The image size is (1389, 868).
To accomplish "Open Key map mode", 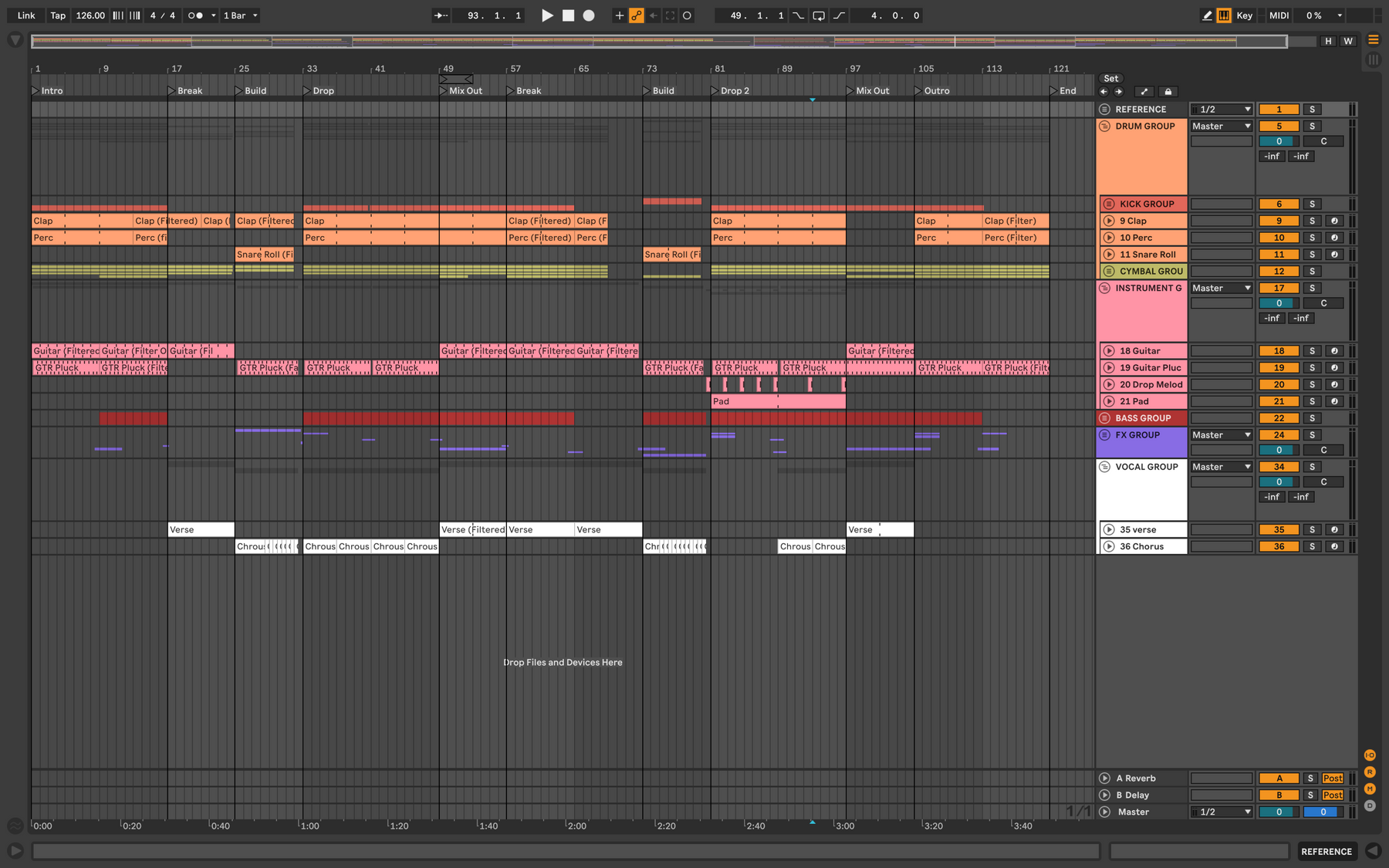I will pyautogui.click(x=1245, y=15).
